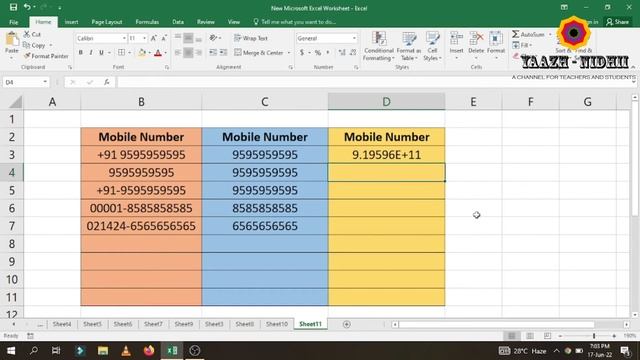
Task: Toggle Wrap Text
Action: click(x=251, y=38)
